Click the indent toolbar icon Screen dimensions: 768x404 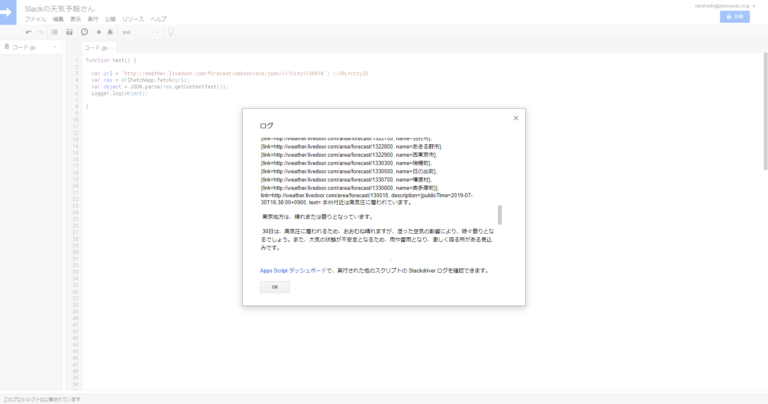(x=53, y=32)
